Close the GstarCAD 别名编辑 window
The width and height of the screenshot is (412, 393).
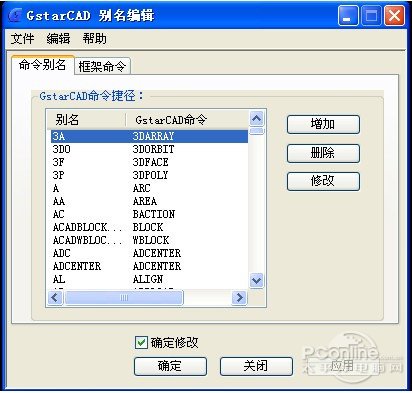click(395, 16)
